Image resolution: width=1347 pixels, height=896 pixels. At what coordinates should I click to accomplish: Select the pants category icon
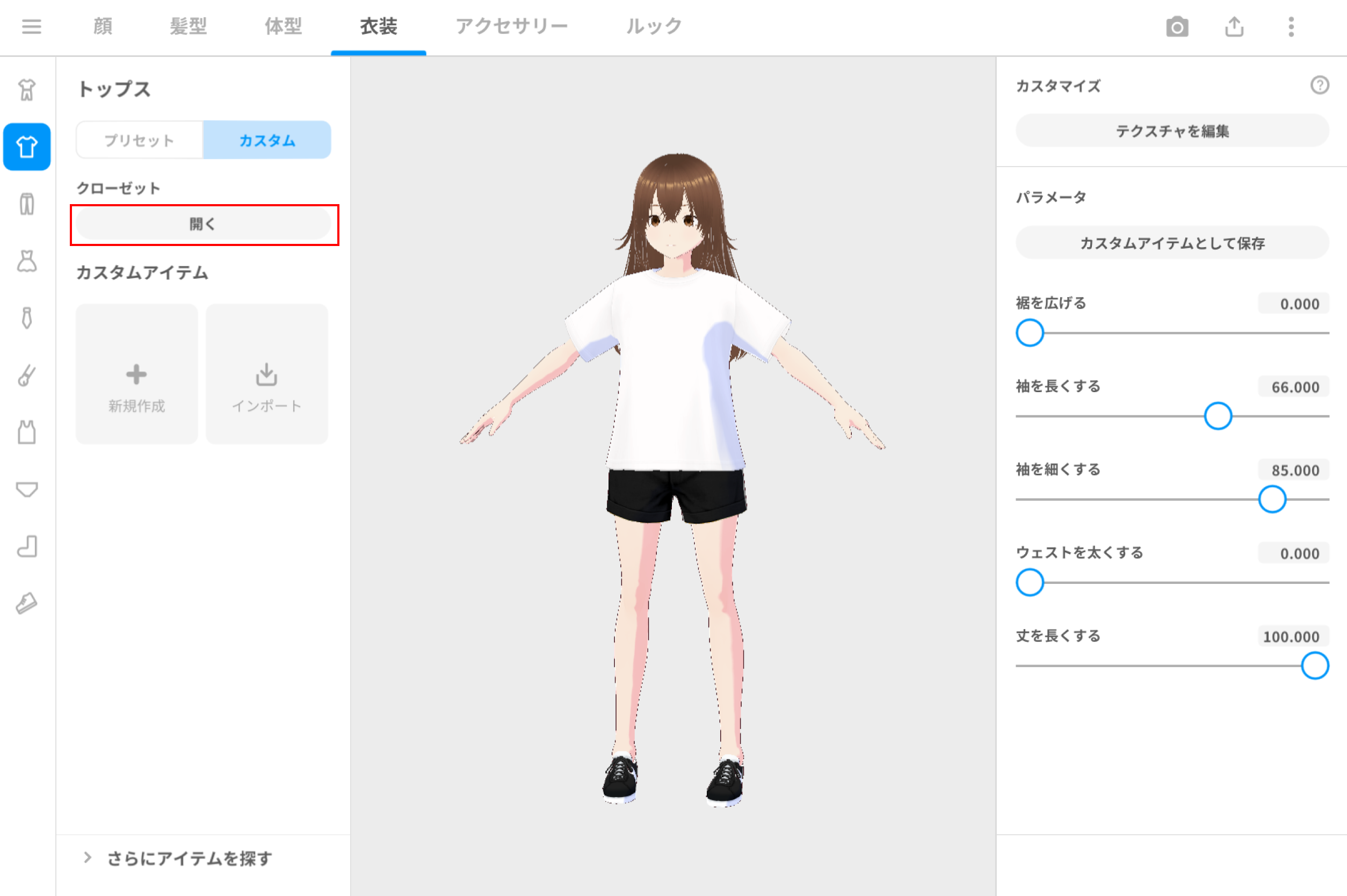[27, 204]
